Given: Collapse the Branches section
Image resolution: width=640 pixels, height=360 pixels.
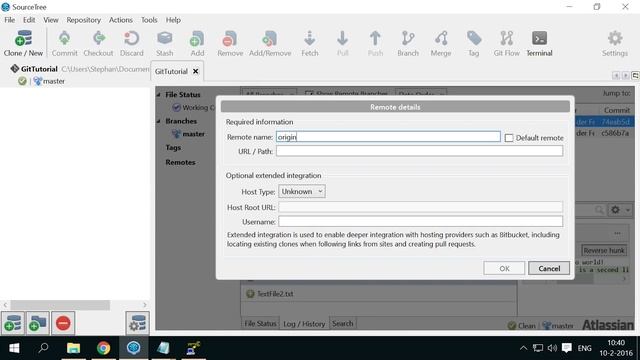Looking at the screenshot, I should click(x=159, y=121).
